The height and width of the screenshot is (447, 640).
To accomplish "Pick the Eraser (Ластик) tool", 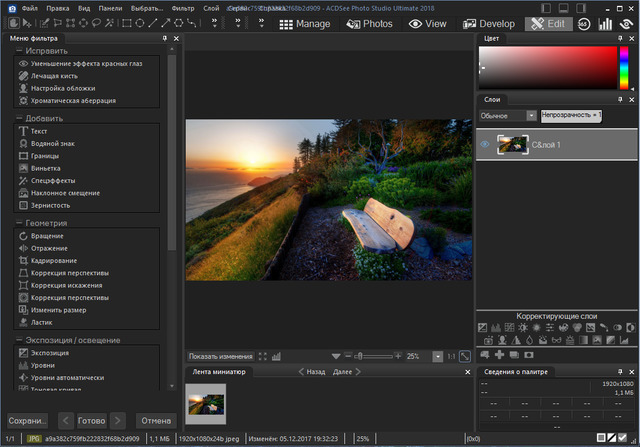I will pyautogui.click(x=43, y=322).
